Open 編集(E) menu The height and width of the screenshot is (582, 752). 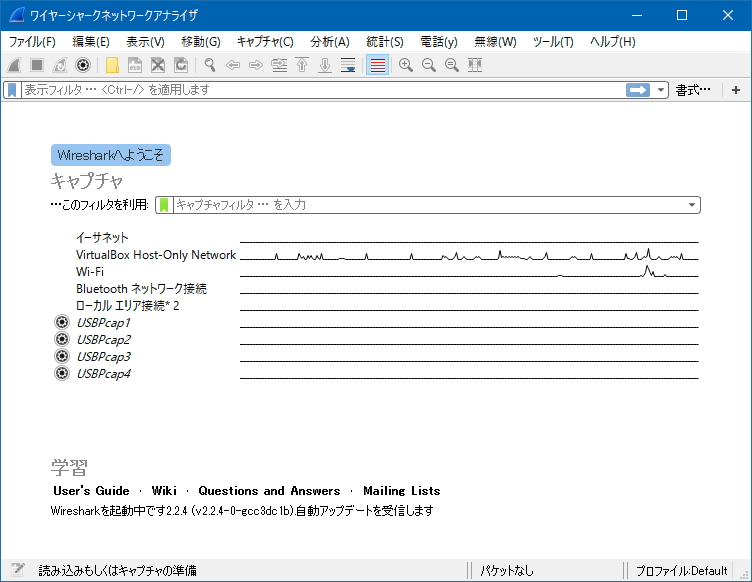pyautogui.click(x=91, y=42)
